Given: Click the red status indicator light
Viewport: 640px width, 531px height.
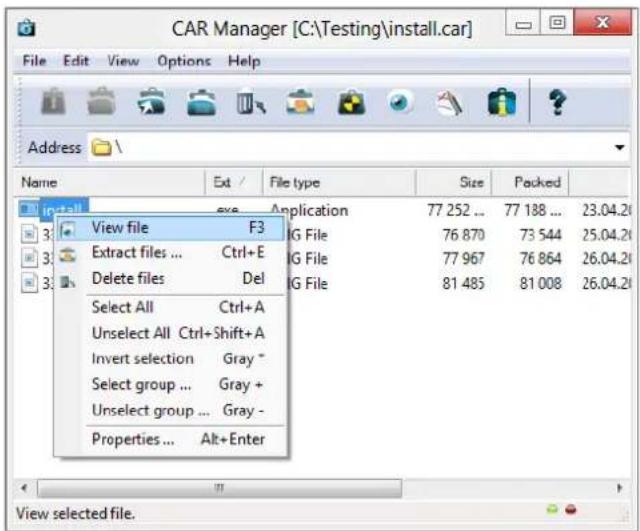Looking at the screenshot, I should 571,509.
